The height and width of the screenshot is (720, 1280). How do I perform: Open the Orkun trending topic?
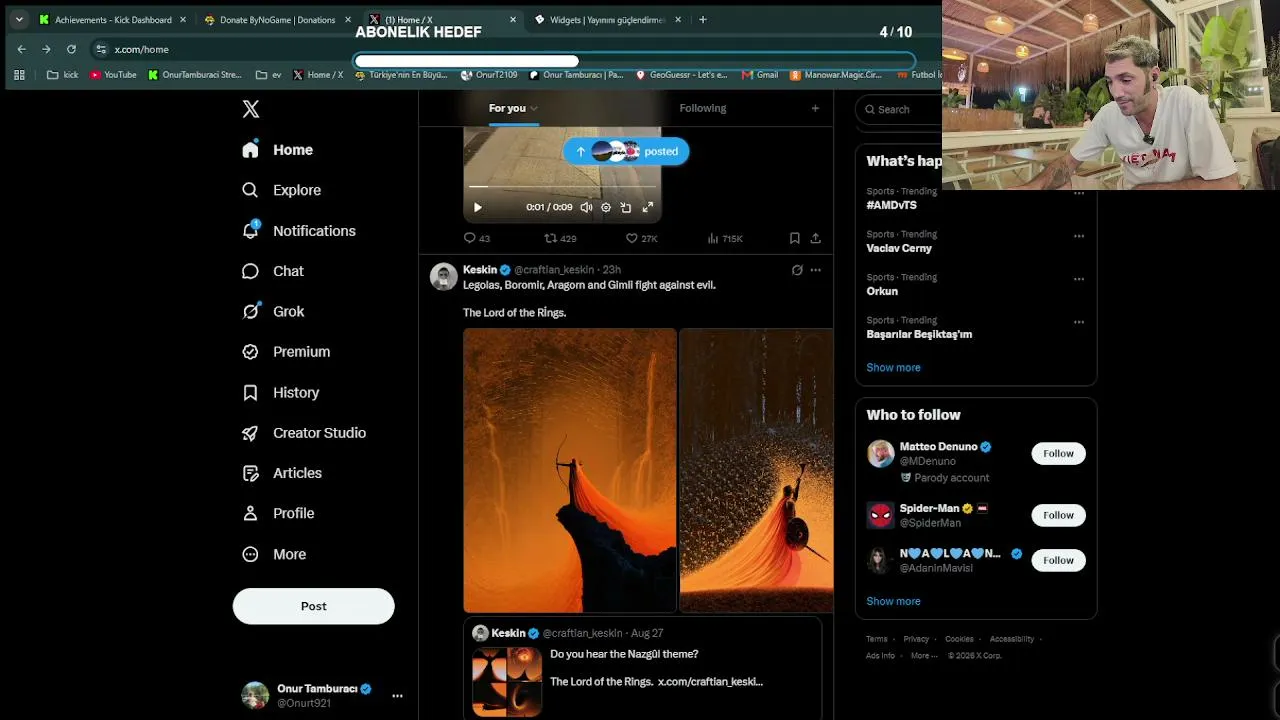pos(882,291)
